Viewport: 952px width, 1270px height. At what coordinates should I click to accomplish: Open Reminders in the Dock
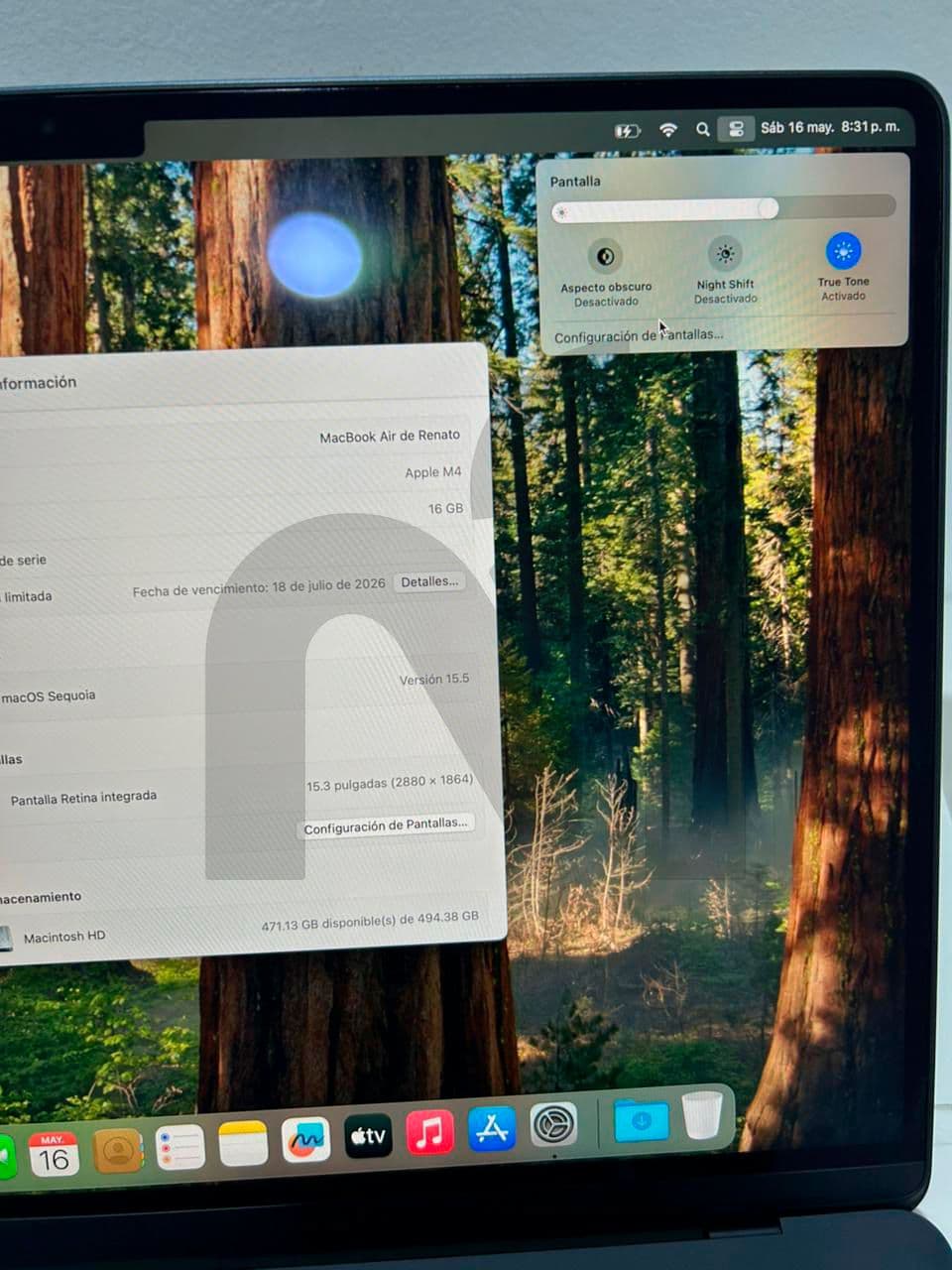click(180, 1148)
